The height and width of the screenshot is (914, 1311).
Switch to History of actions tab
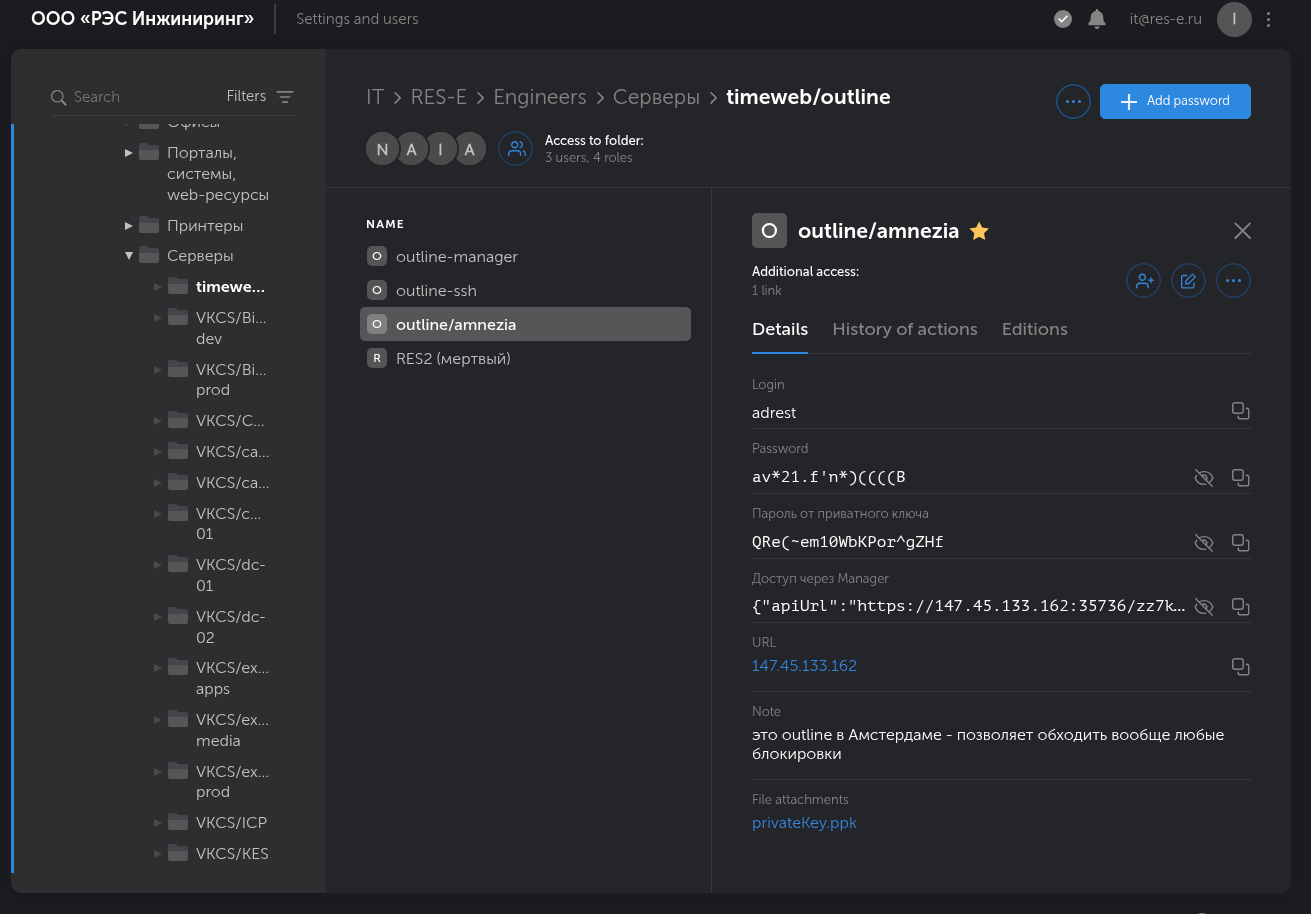pyautogui.click(x=904, y=329)
